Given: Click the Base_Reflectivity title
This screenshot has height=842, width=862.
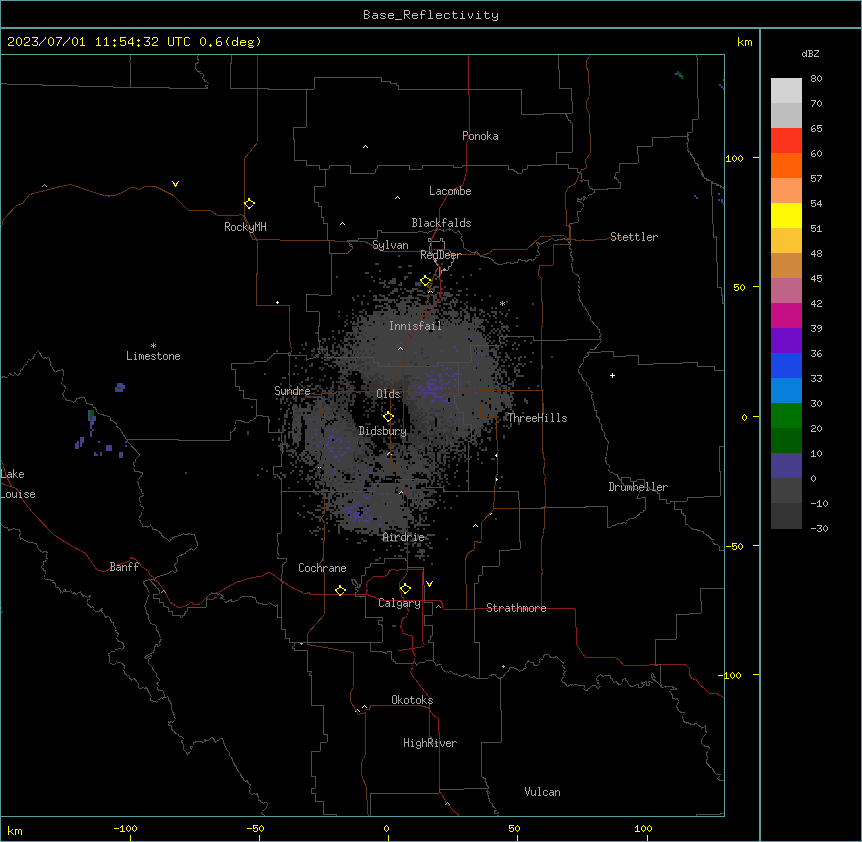Looking at the screenshot, I should (x=431, y=15).
